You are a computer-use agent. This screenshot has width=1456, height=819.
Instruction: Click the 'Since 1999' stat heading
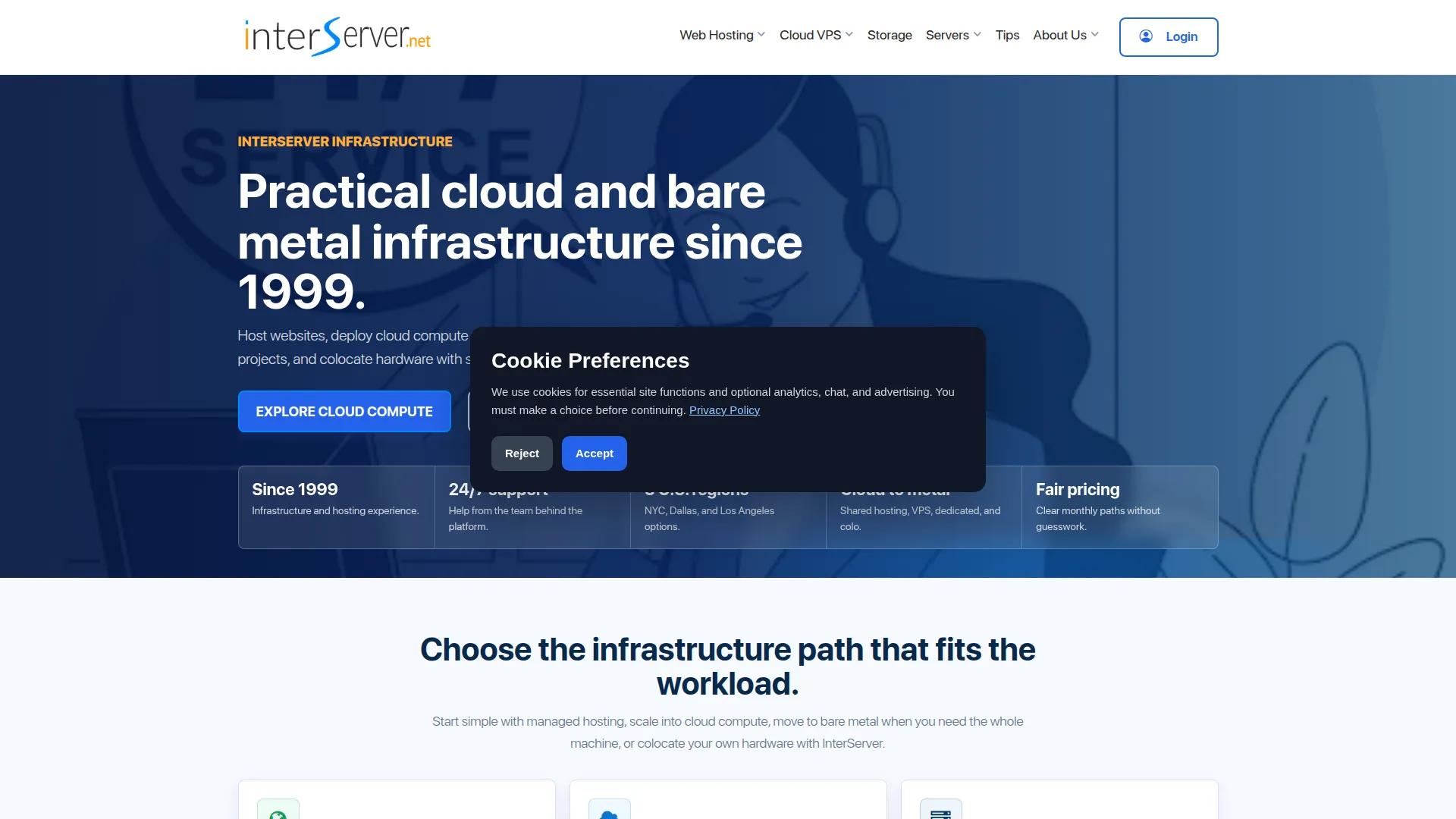[x=295, y=489]
